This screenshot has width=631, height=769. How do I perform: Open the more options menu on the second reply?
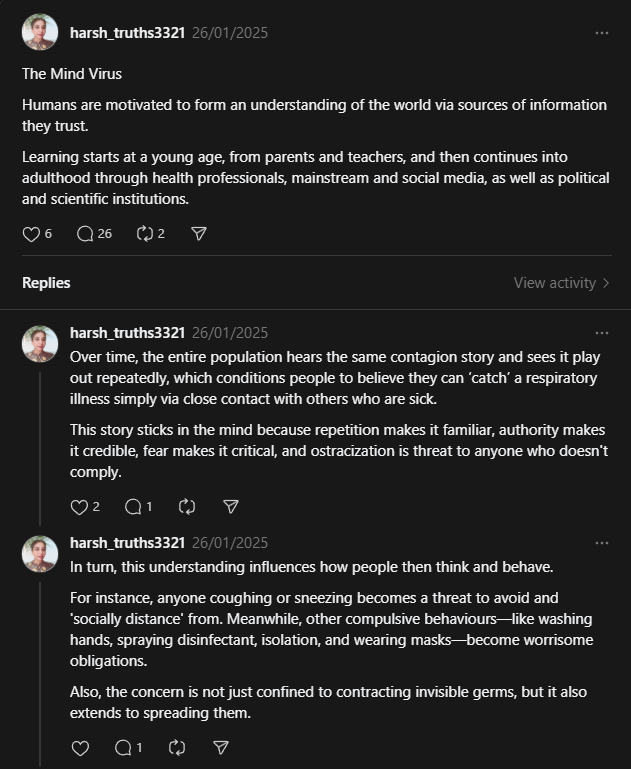[602, 543]
